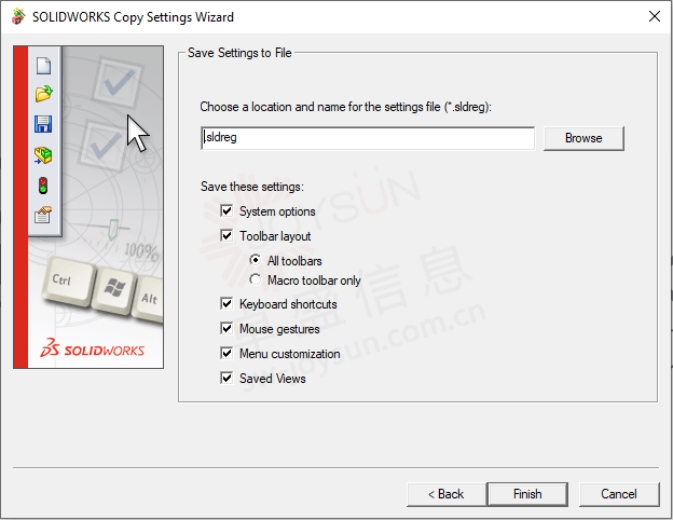Click the settings file path input field
The width and height of the screenshot is (673, 520).
pyautogui.click(x=368, y=138)
